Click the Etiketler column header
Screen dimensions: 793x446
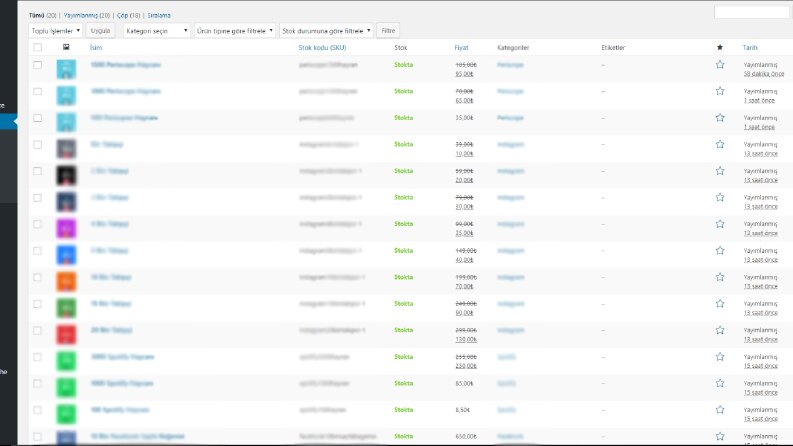coord(613,48)
